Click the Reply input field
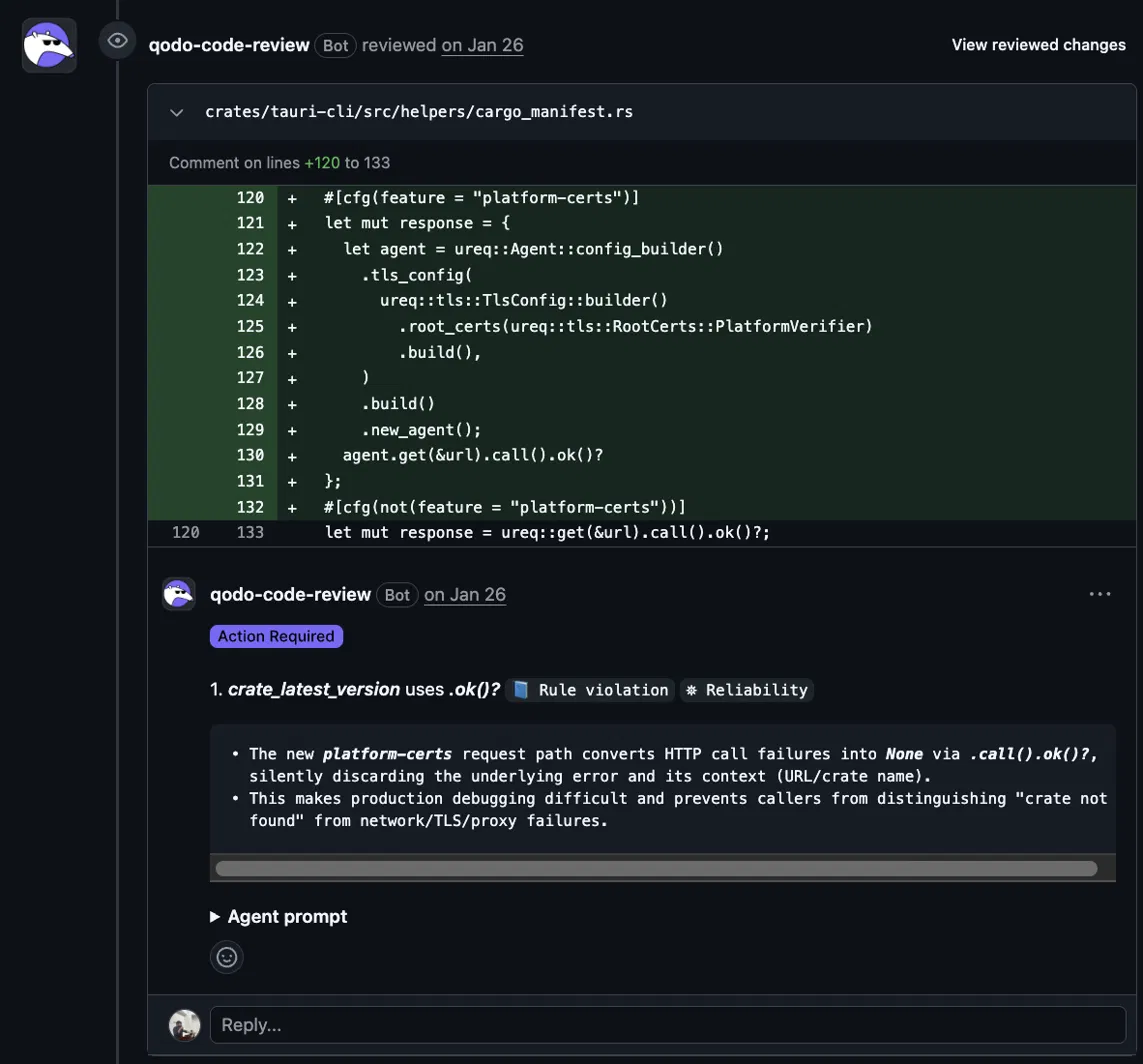Screen dimensions: 1143x1064 (668, 1025)
